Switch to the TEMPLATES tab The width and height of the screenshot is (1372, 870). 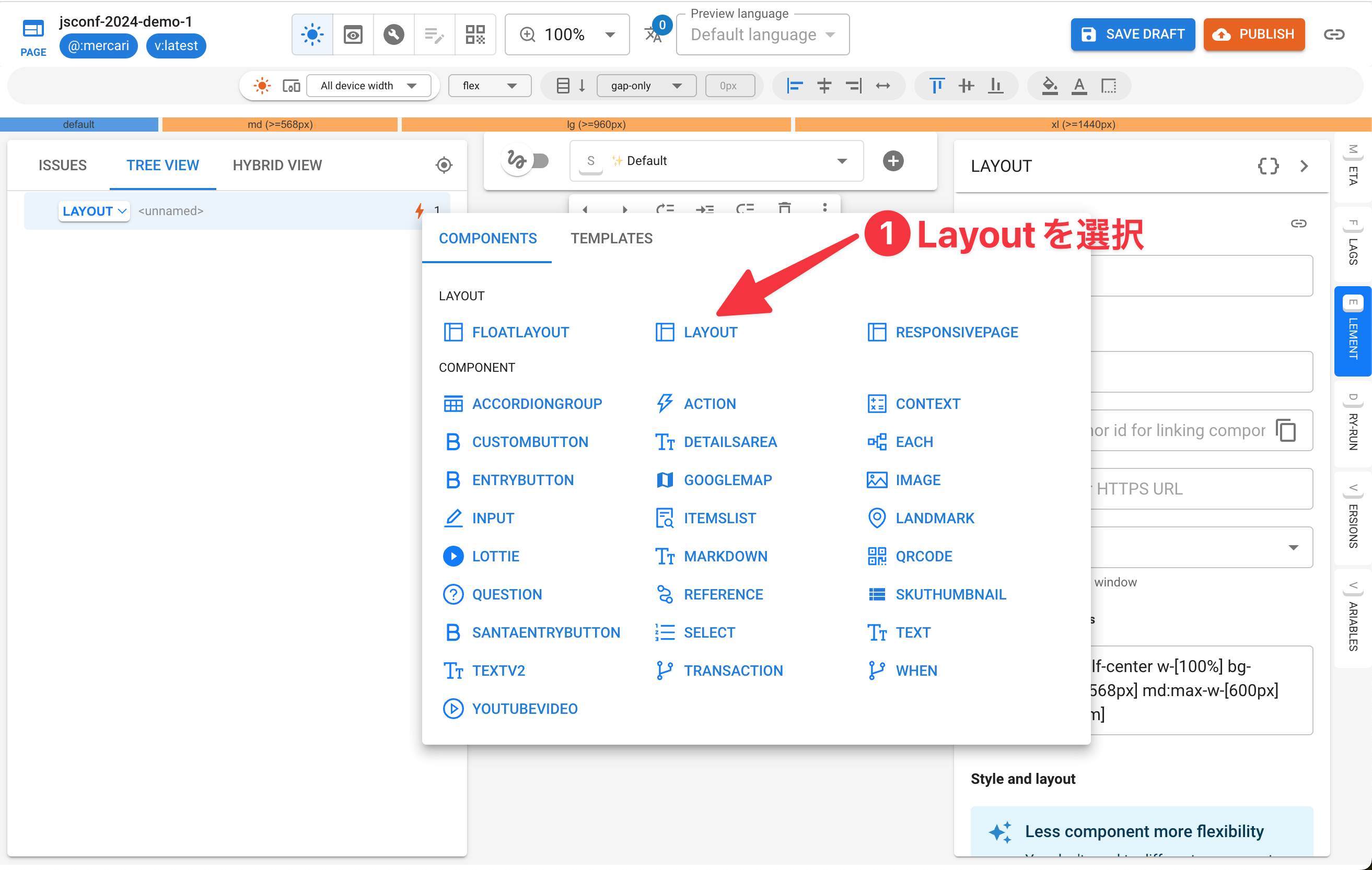click(611, 238)
